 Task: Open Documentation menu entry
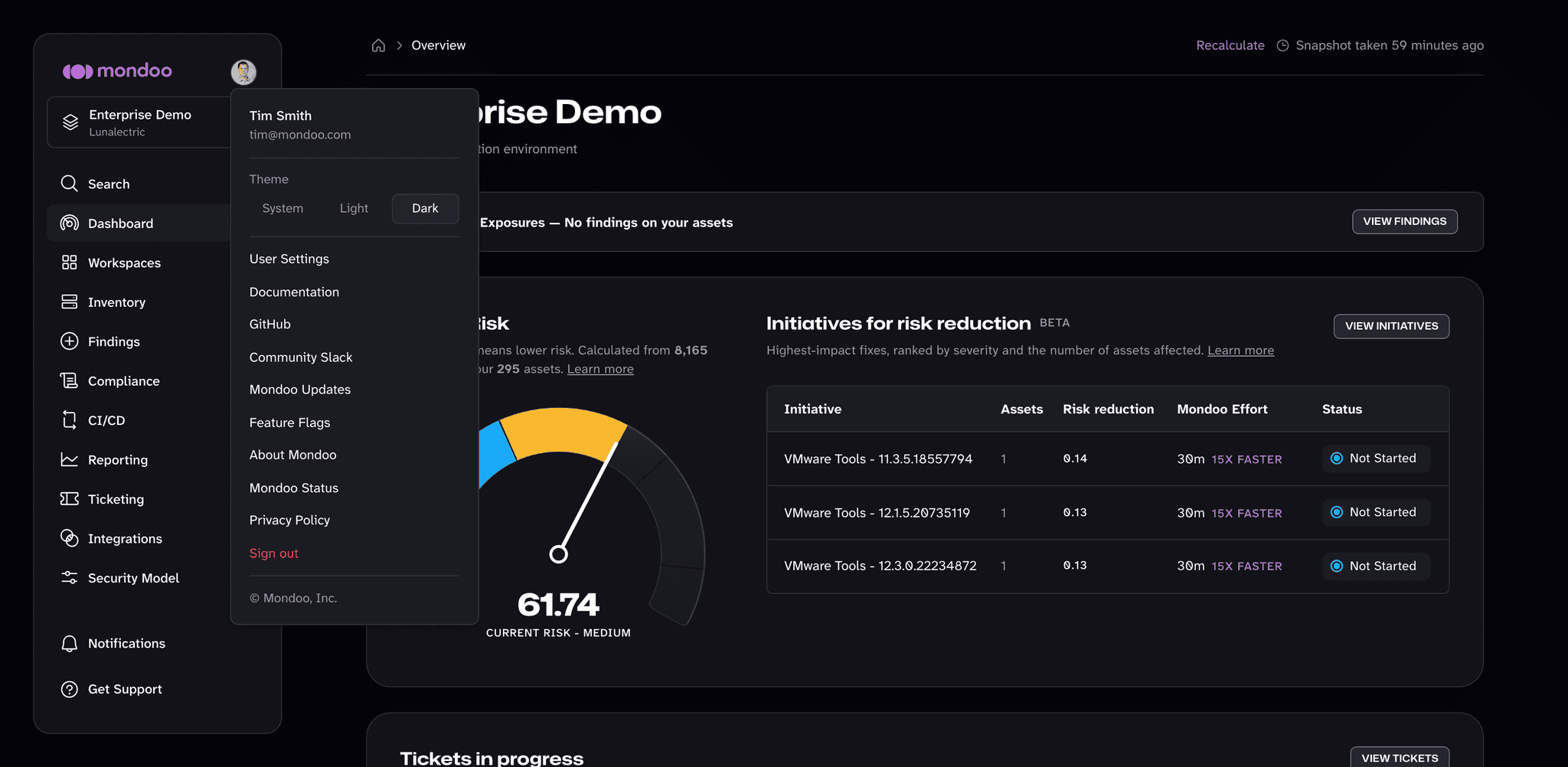coord(294,292)
